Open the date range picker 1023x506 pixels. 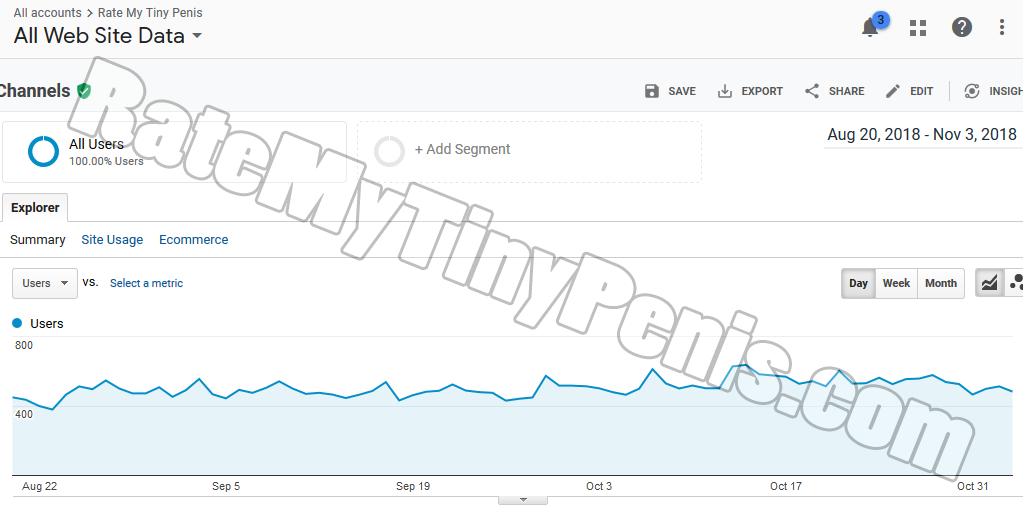(921, 135)
